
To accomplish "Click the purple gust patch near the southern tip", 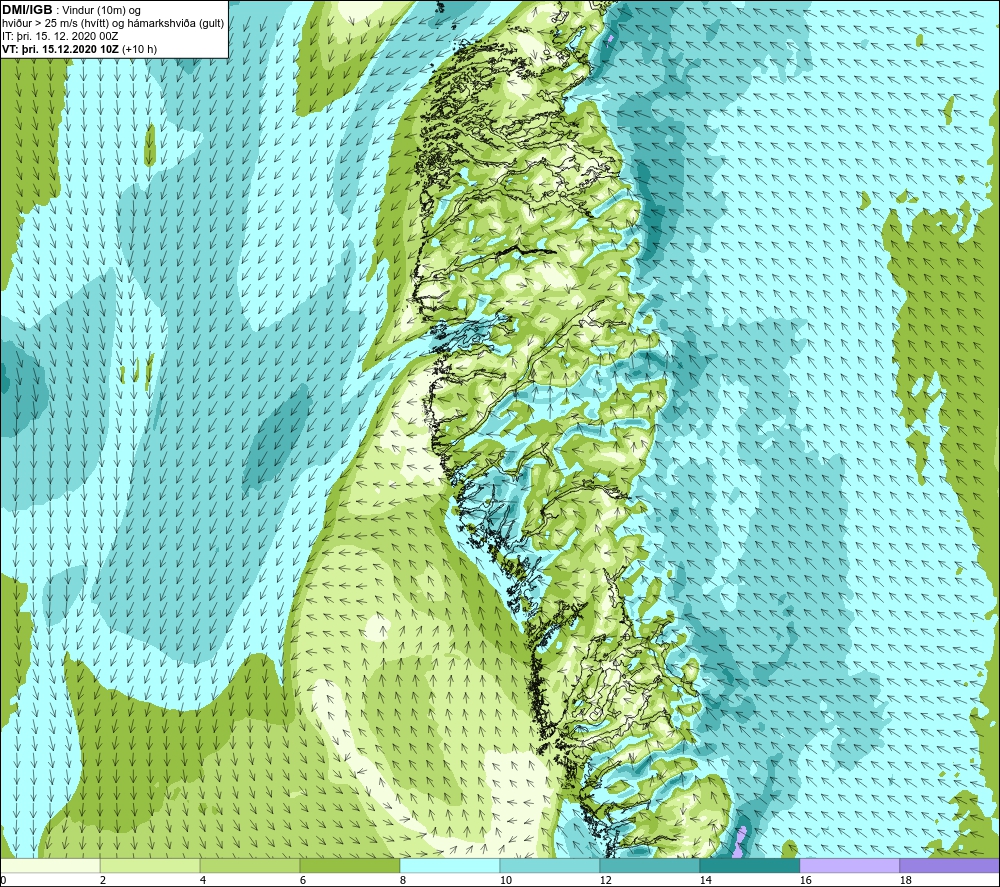I will click(739, 842).
